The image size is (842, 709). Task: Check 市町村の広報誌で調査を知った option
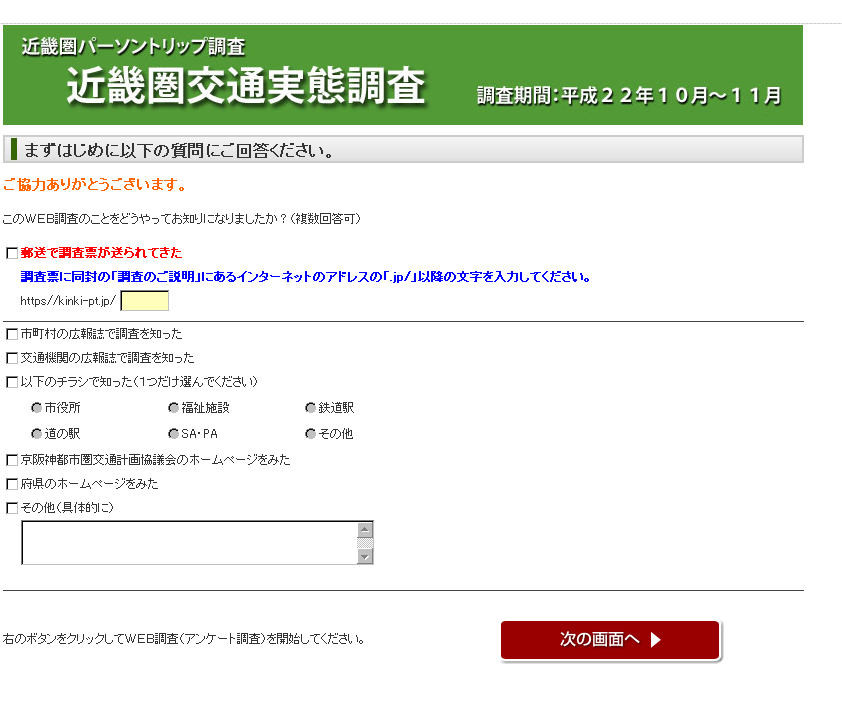coord(12,334)
